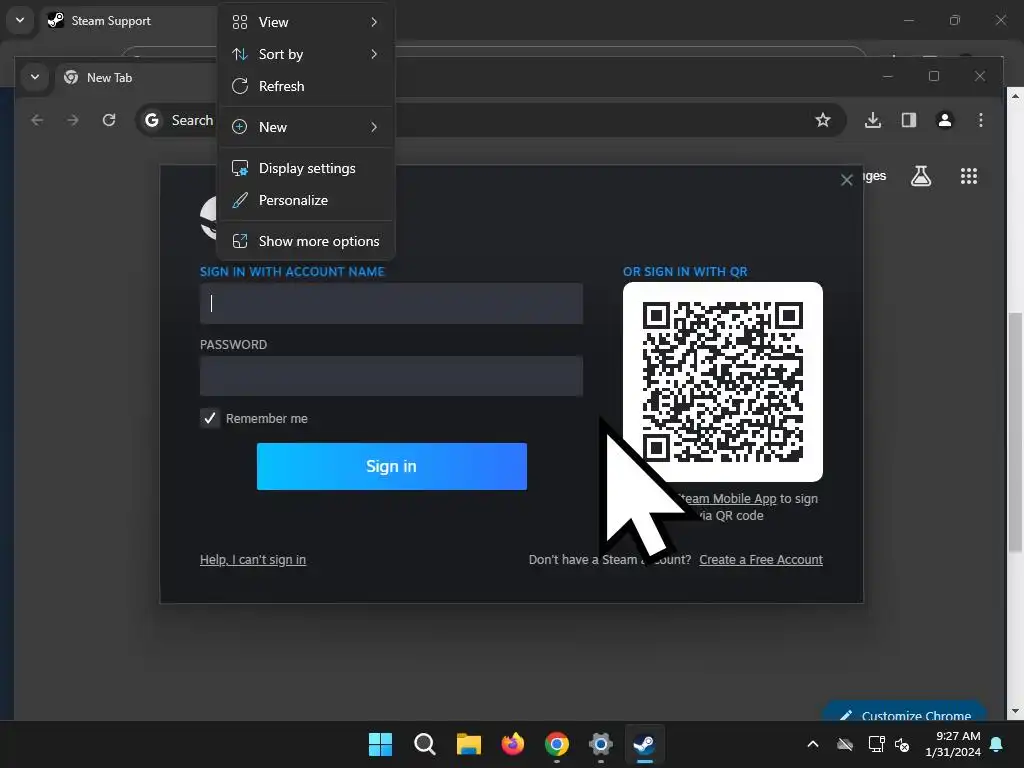
Task: Select Personalize in the context menu
Action: (x=306, y=200)
